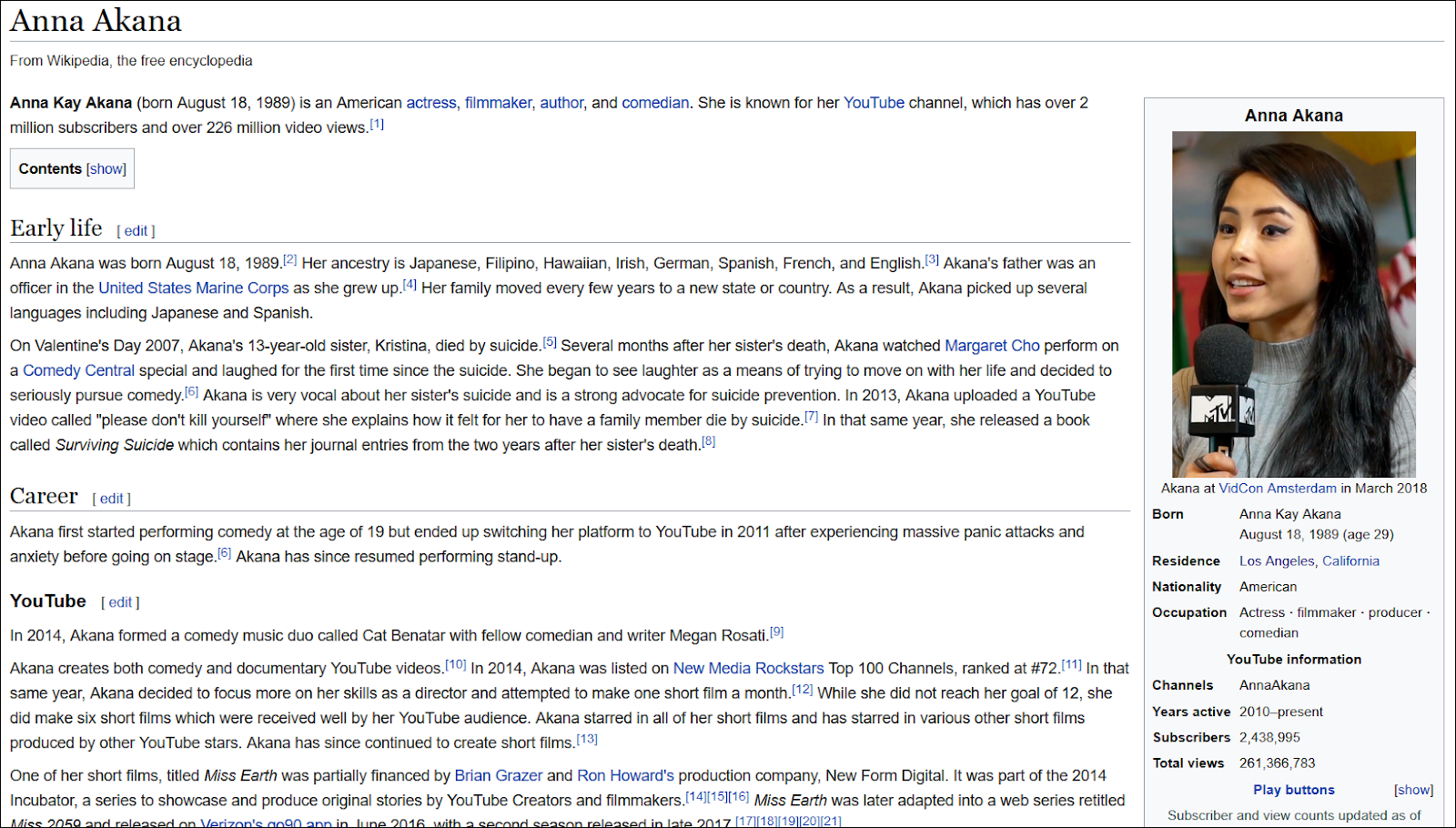The width and height of the screenshot is (1456, 828).
Task: Open the New Media Rockstars link
Action: point(748,668)
